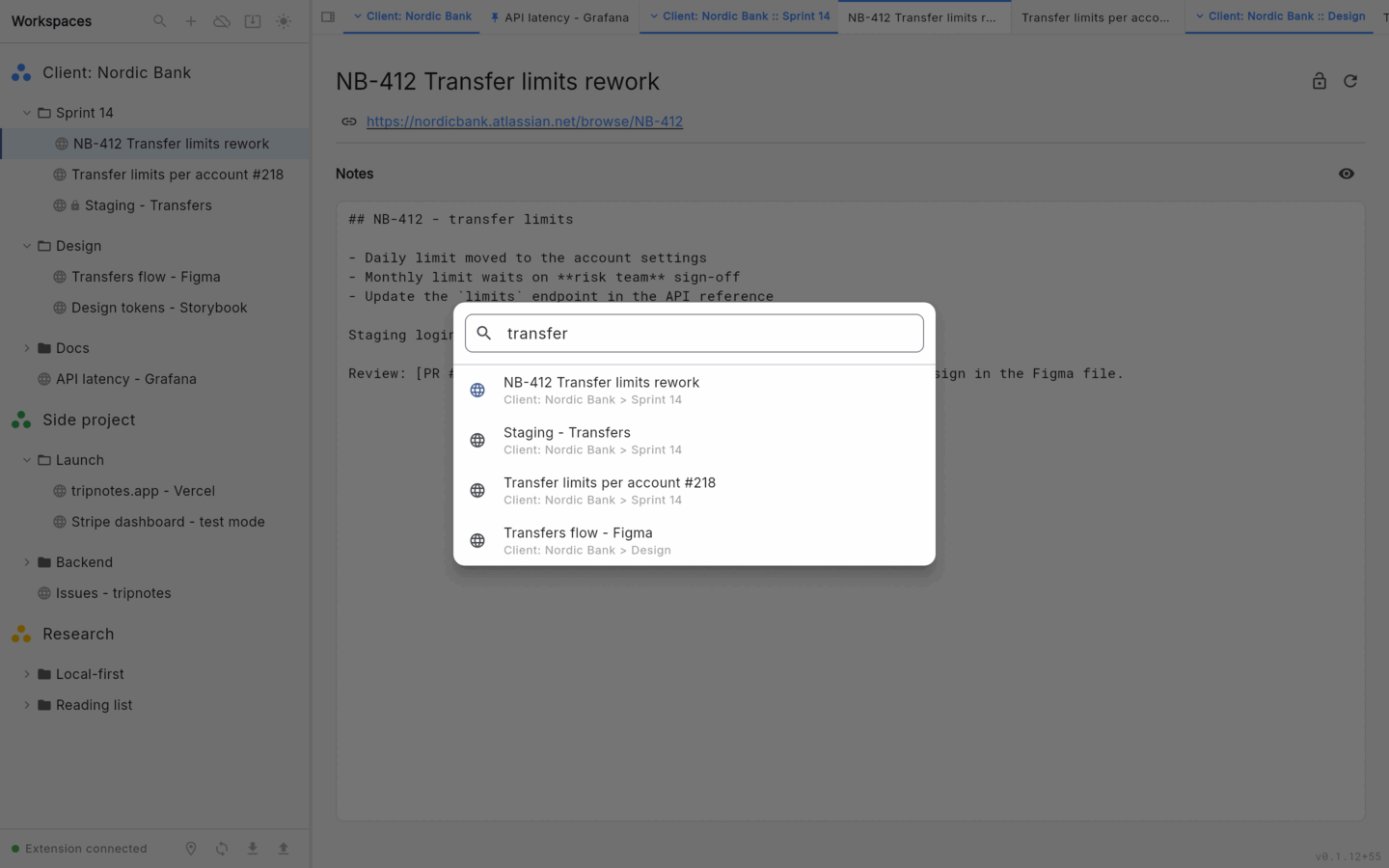Toggle the sidebar panel icon left of tabs
Image resolution: width=1389 pixels, height=868 pixels.
[x=328, y=16]
